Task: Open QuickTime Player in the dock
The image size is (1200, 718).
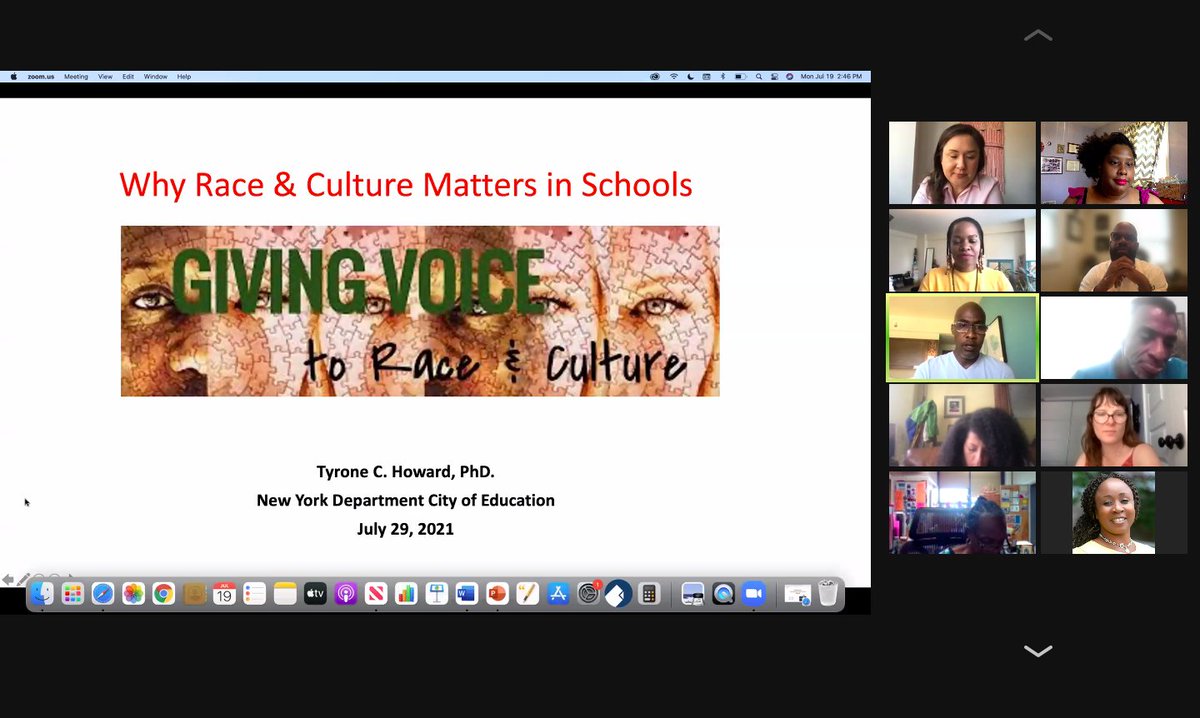Action: point(723,594)
